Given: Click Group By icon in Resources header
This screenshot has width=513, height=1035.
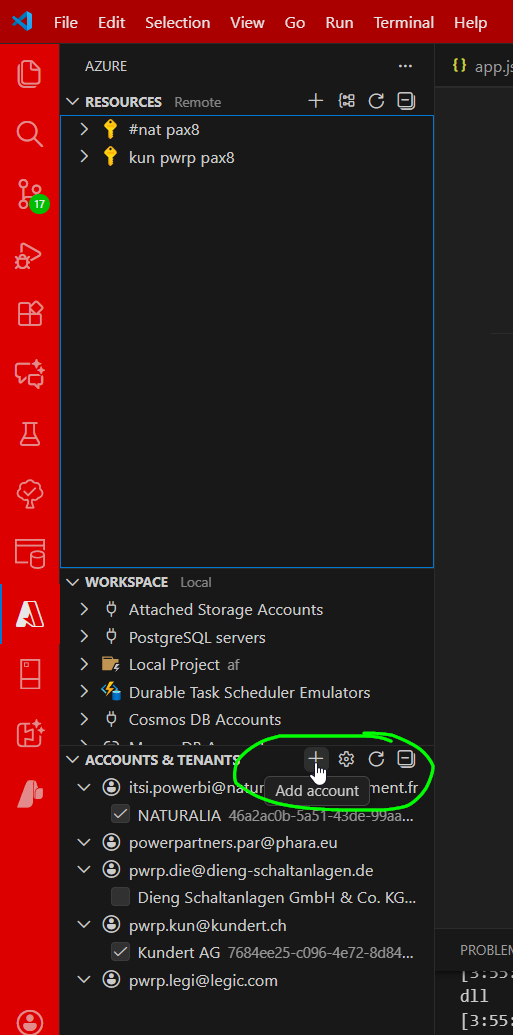Looking at the screenshot, I should click(x=346, y=101).
